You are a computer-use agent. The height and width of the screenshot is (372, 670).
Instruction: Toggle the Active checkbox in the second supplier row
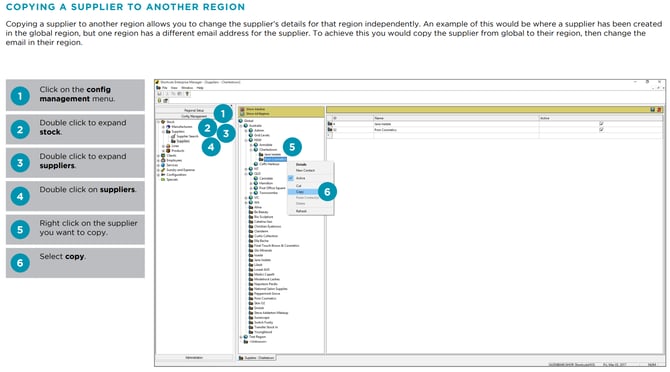pyautogui.click(x=602, y=129)
